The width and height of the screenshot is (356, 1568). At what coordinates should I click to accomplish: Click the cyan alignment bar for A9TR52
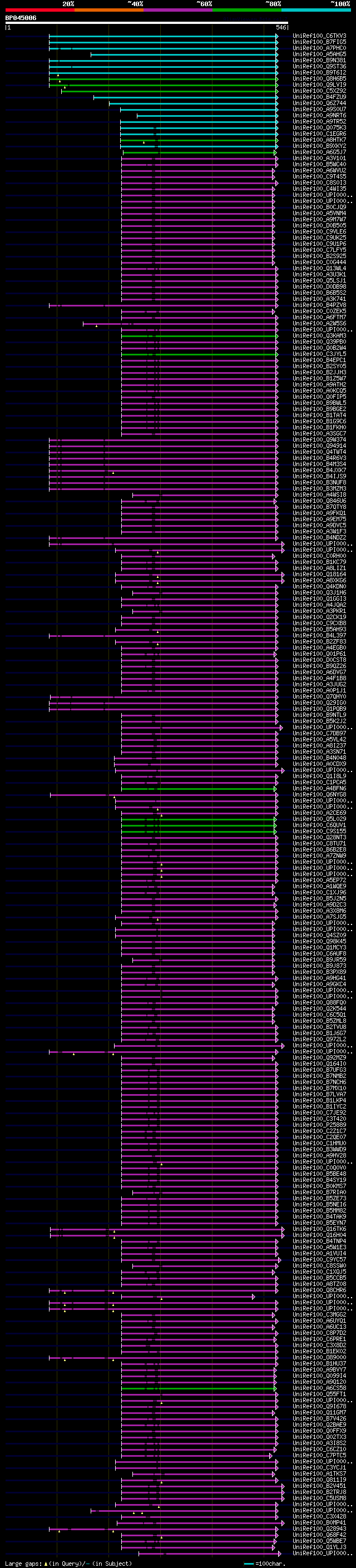point(199,122)
